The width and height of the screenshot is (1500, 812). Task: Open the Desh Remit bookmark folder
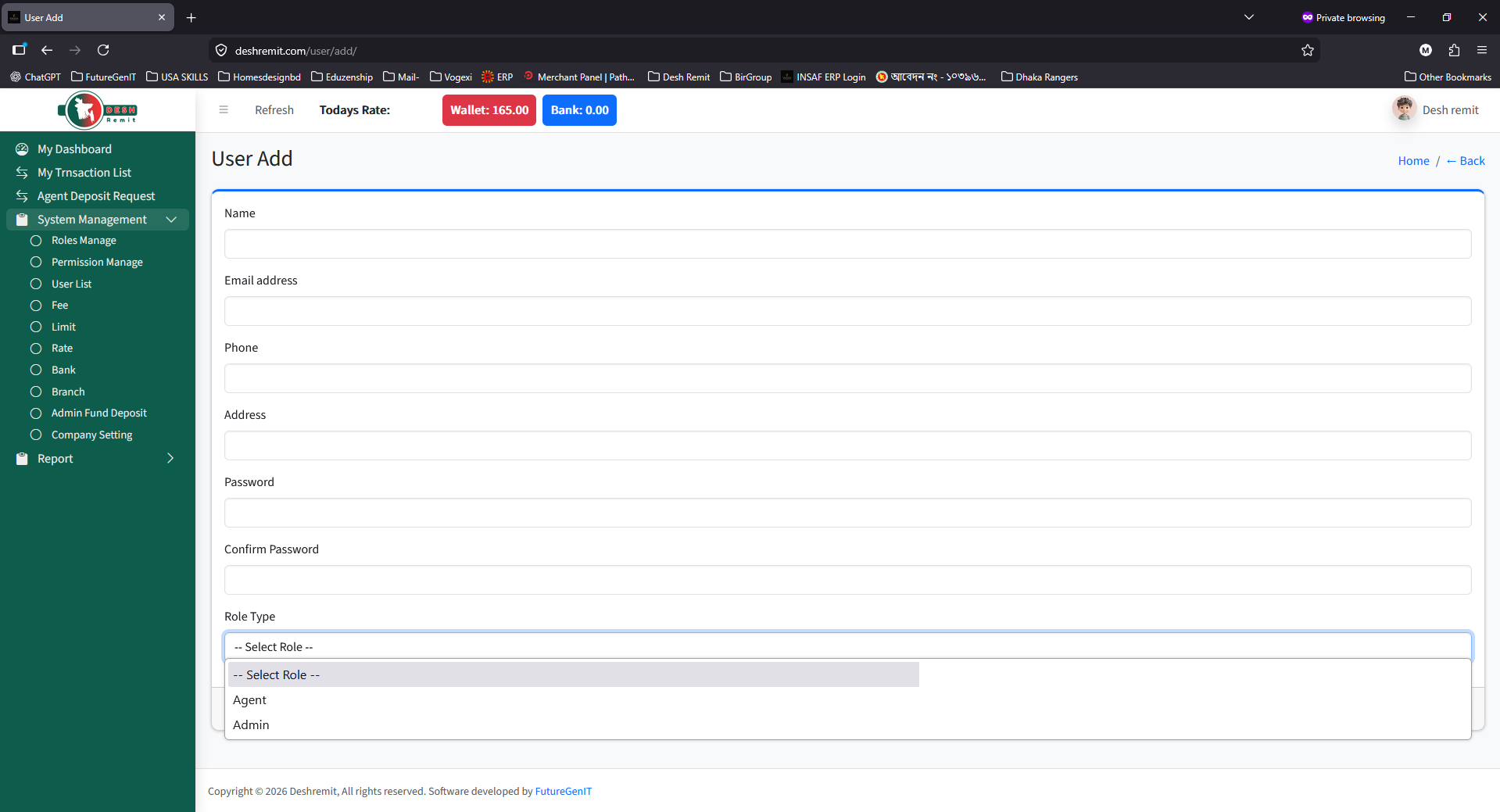click(678, 77)
